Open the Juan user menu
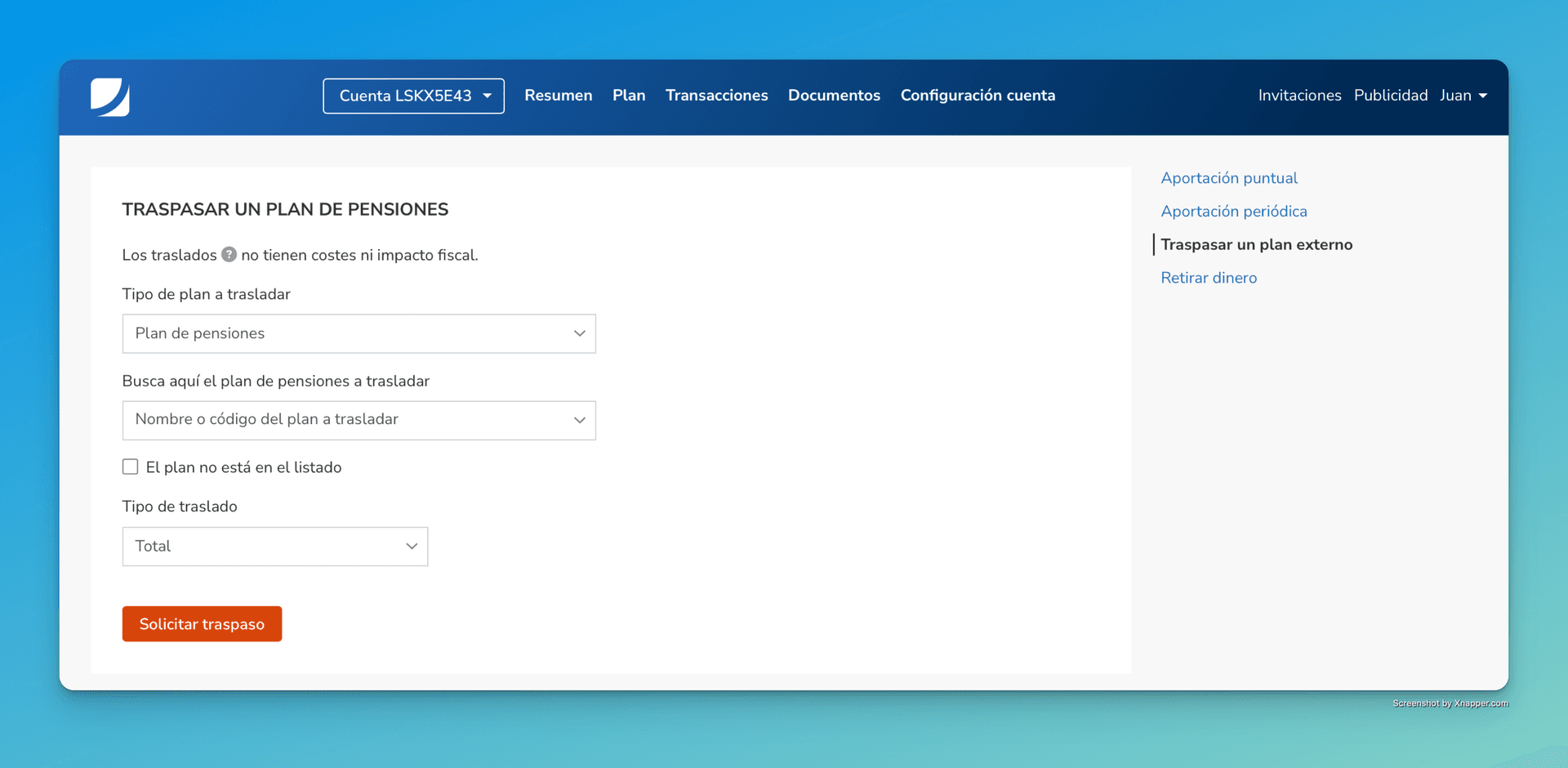1568x768 pixels. coord(1463,96)
